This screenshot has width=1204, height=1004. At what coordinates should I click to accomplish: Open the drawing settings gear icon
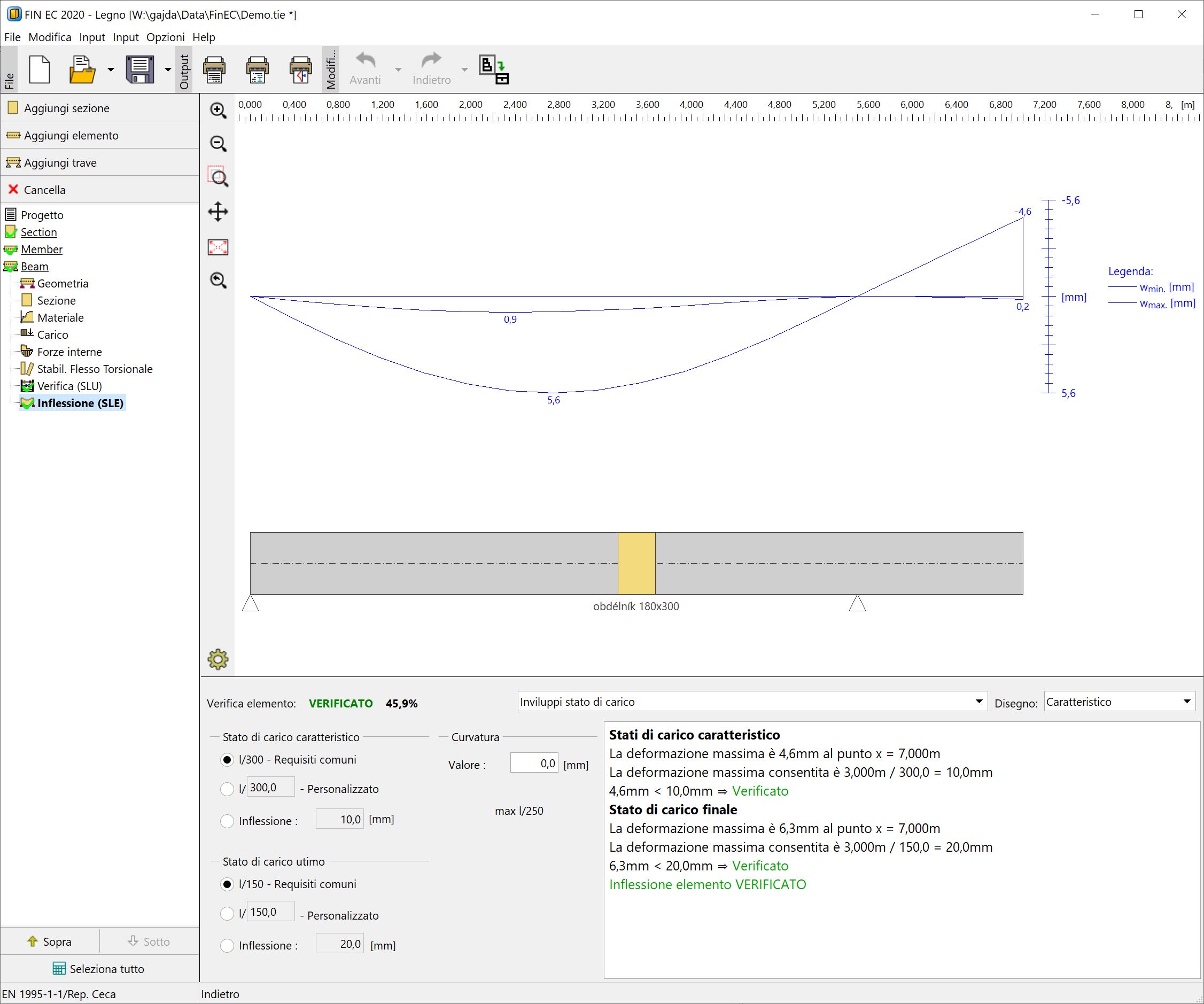click(218, 659)
